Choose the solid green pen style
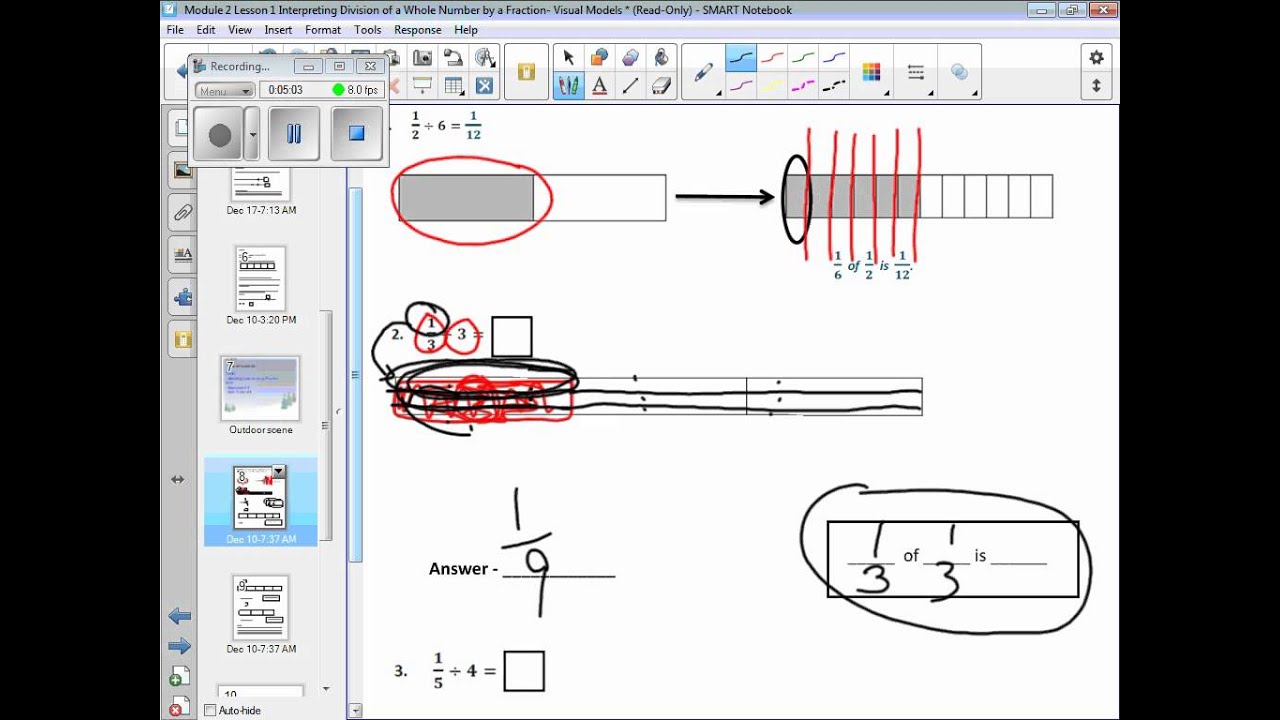 (x=804, y=58)
